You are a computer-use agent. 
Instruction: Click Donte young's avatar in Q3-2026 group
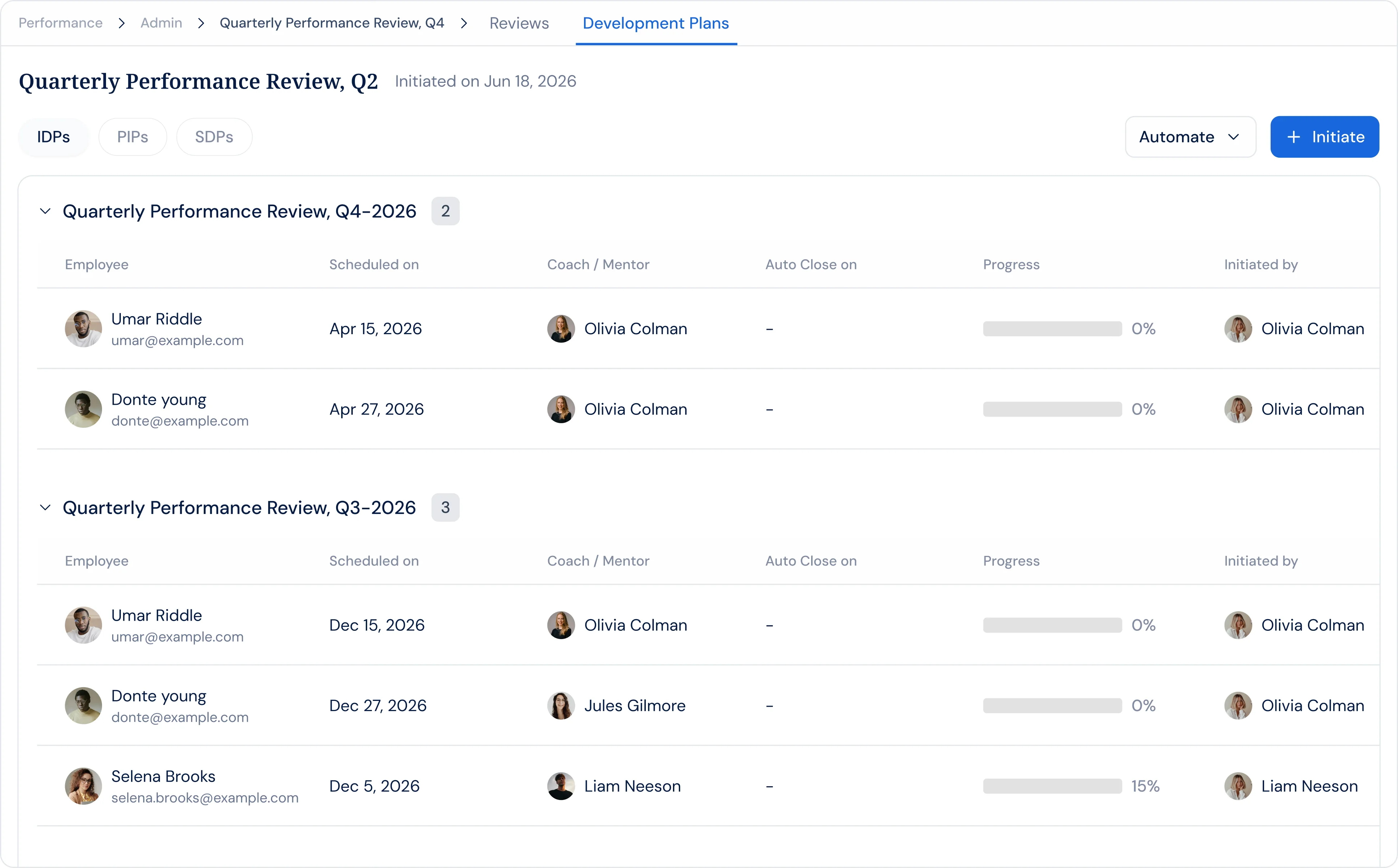[x=83, y=706]
